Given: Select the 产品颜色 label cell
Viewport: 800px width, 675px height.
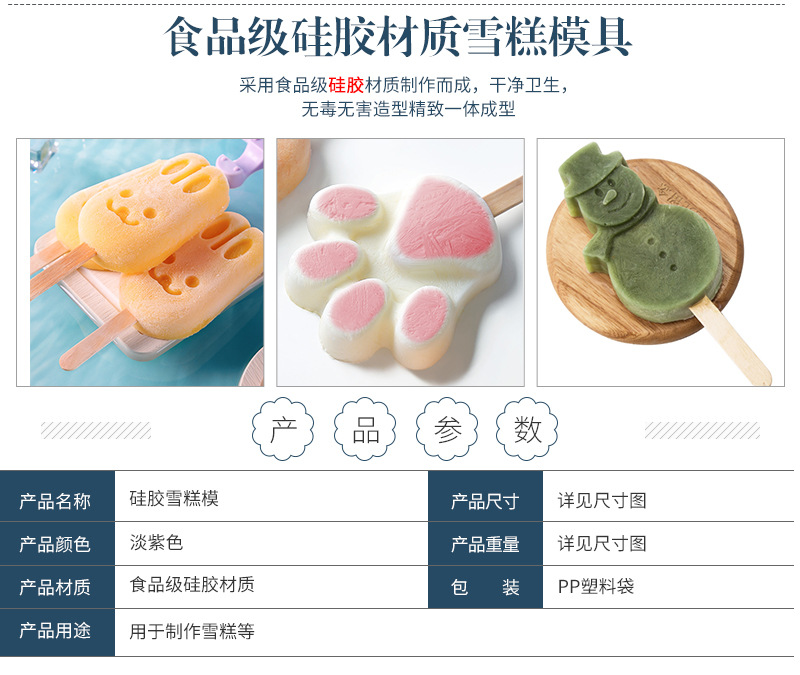Looking at the screenshot, I should 57,544.
